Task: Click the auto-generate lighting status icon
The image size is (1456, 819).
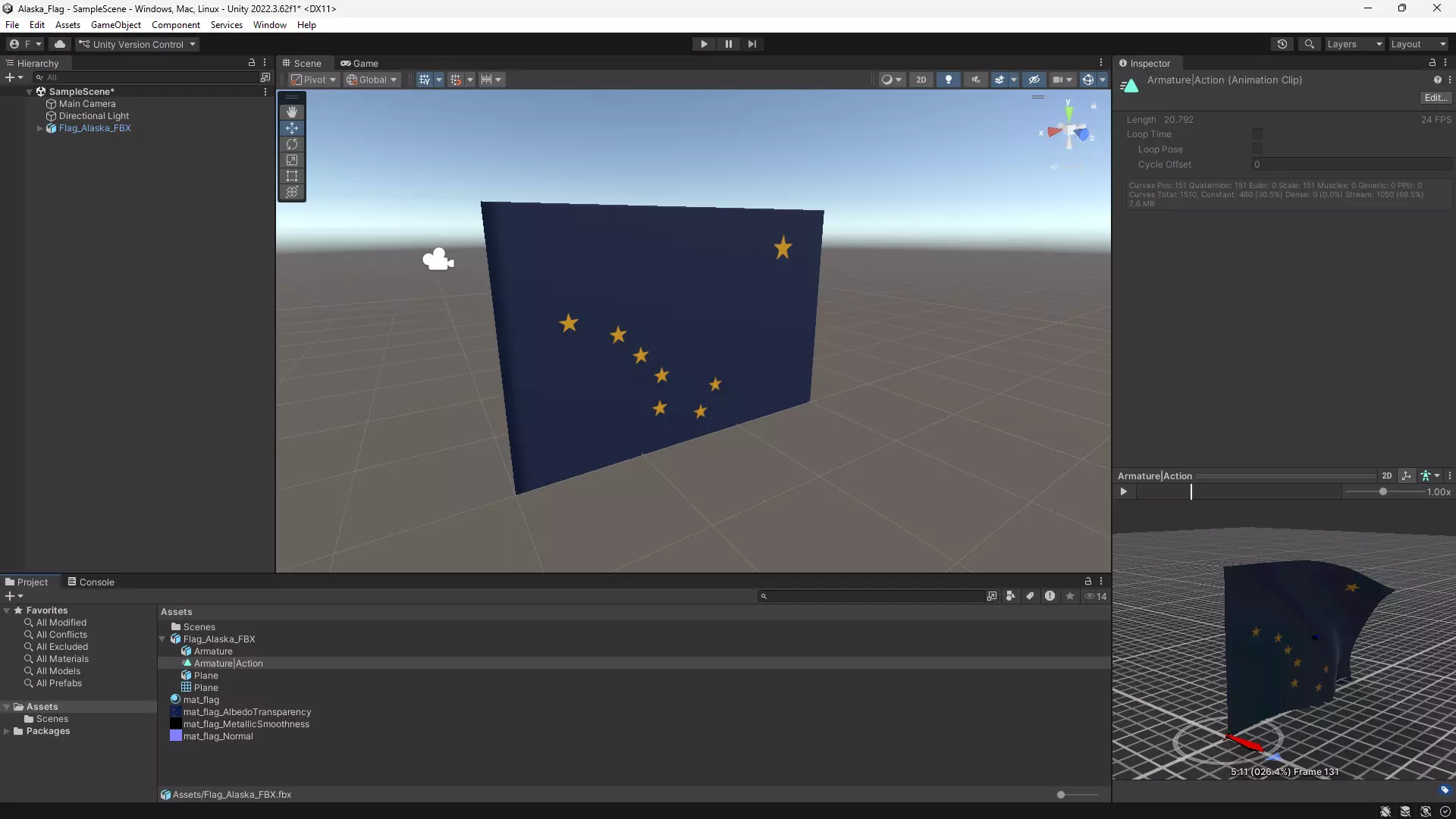Action: 1426,811
